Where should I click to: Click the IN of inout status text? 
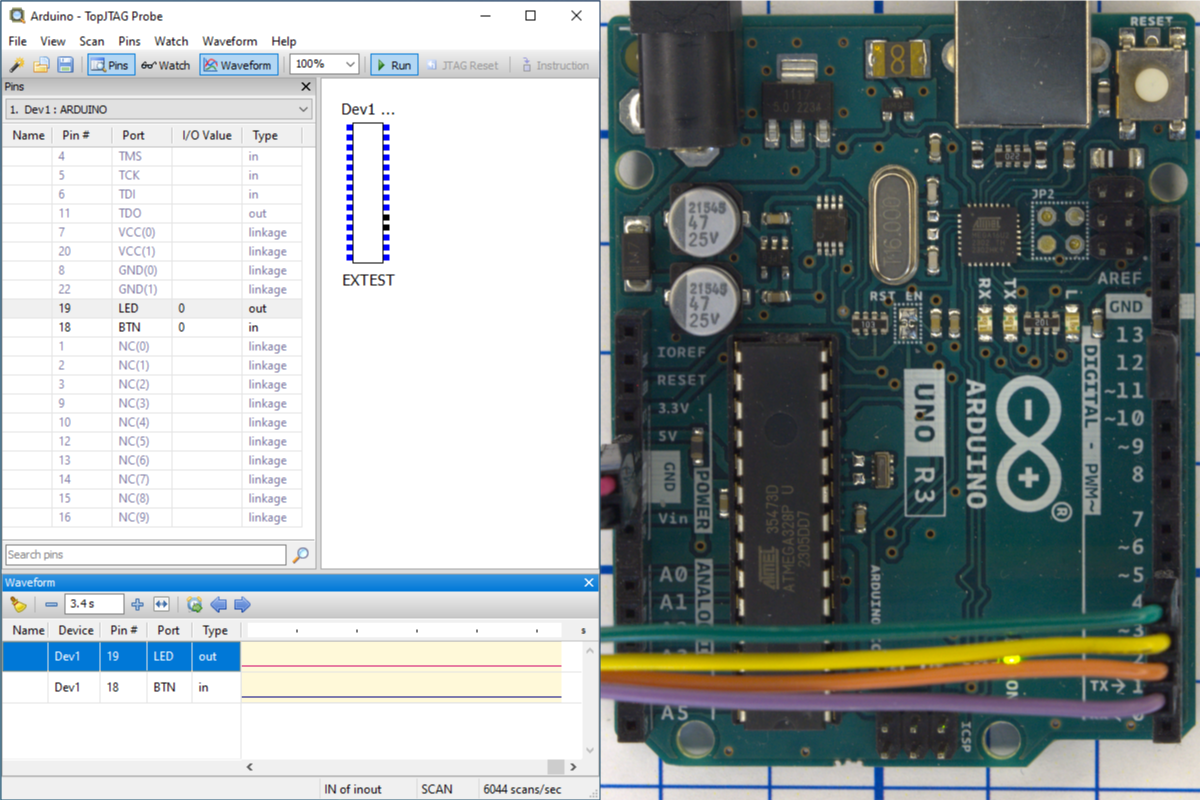pyautogui.click(x=353, y=789)
